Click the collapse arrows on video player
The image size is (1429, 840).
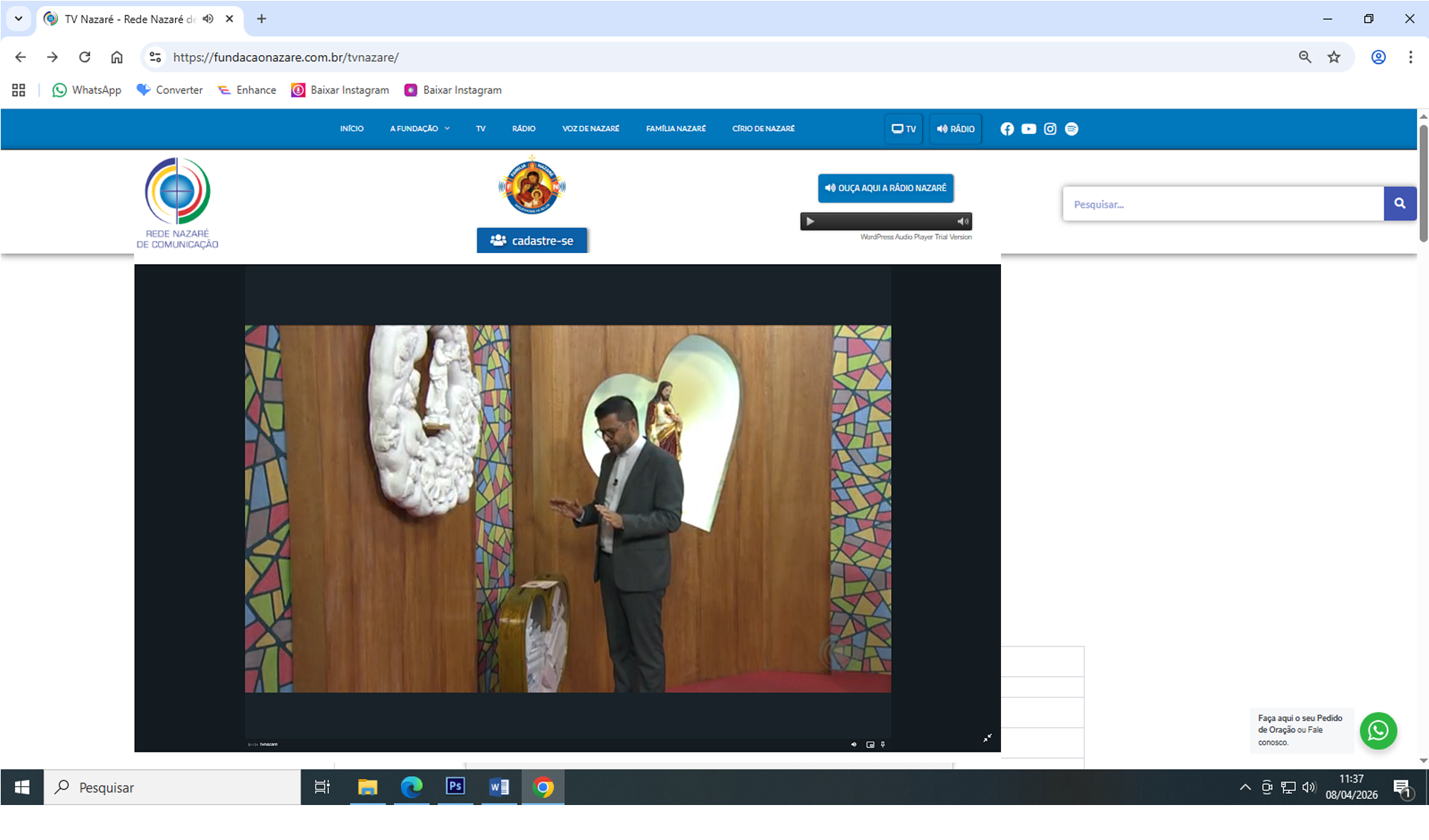pyautogui.click(x=987, y=738)
